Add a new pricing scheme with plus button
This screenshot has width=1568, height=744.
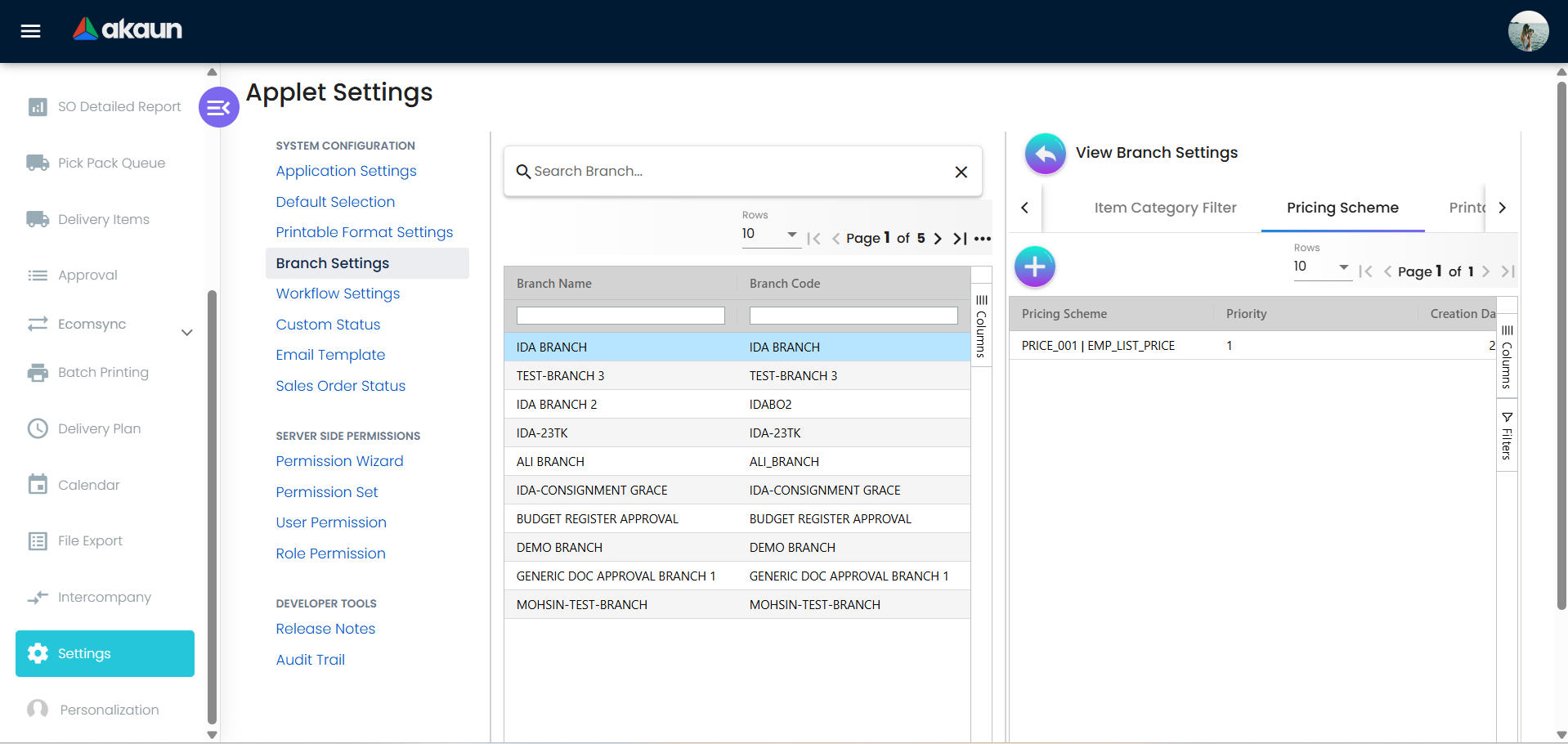1034,267
